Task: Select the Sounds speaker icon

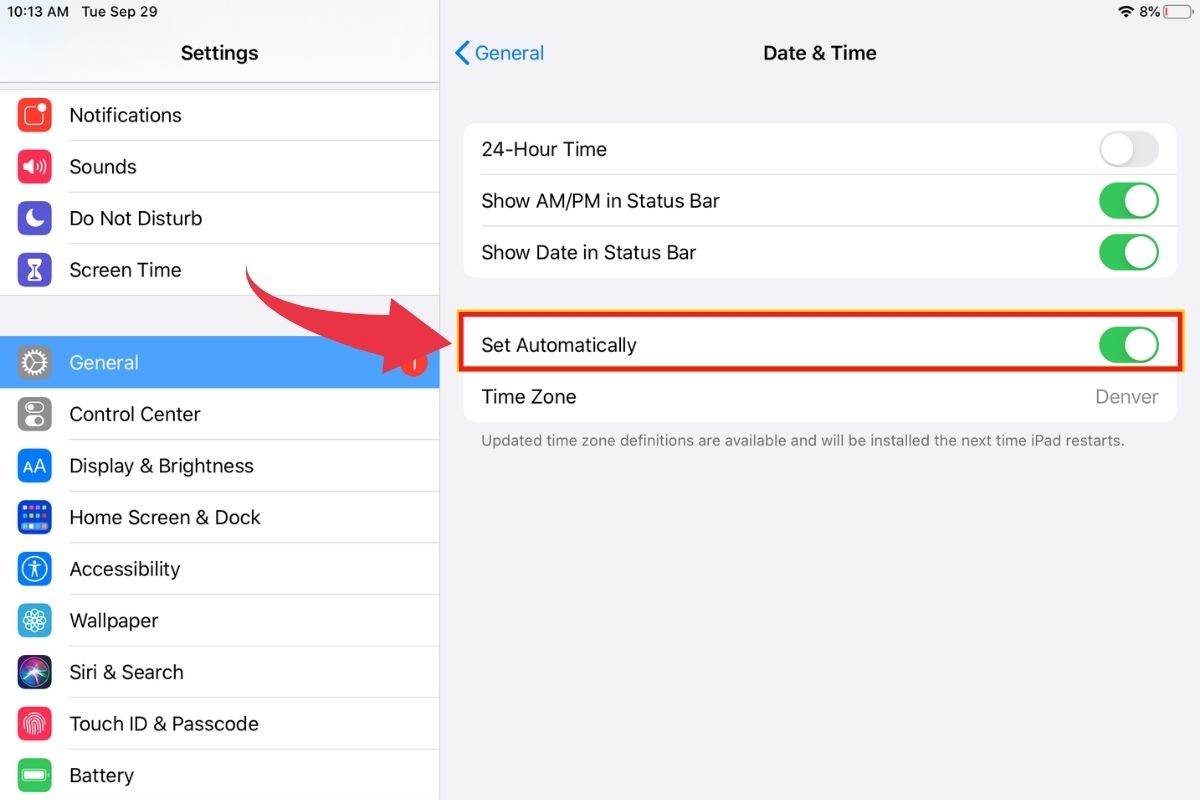Action: [34, 166]
